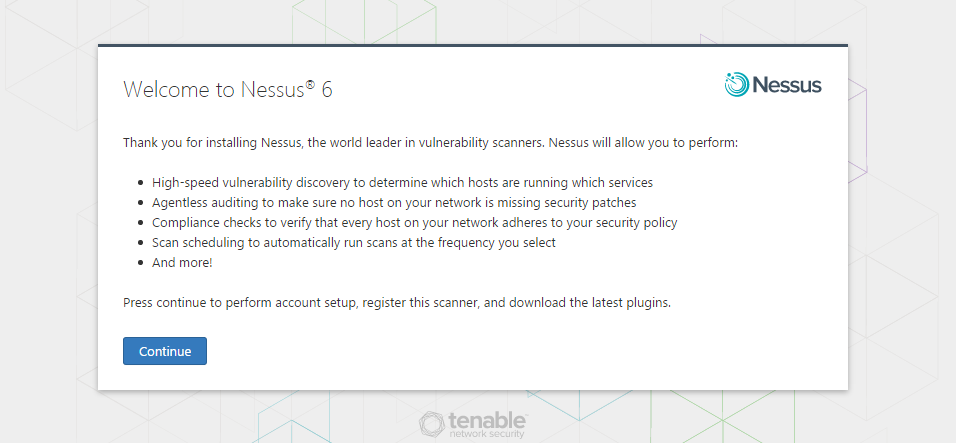This screenshot has width=956, height=443.
Task: Click the Nessus swirl logo icon
Action: [x=737, y=84]
